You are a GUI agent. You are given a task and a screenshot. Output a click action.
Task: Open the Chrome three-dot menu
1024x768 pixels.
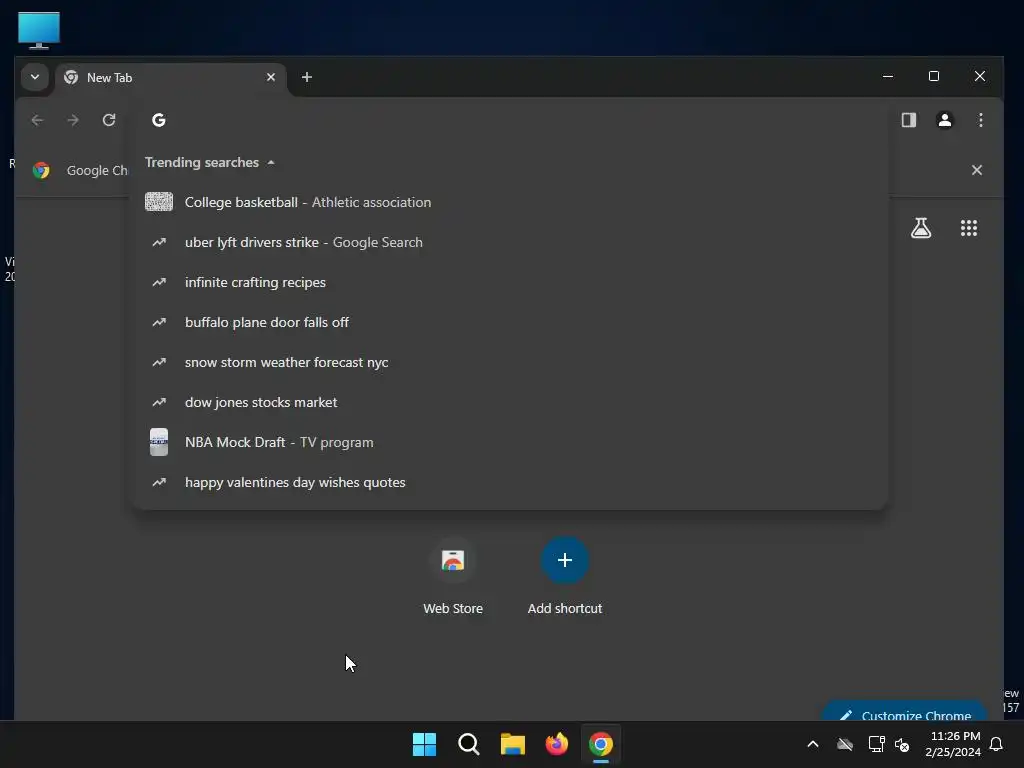980,120
